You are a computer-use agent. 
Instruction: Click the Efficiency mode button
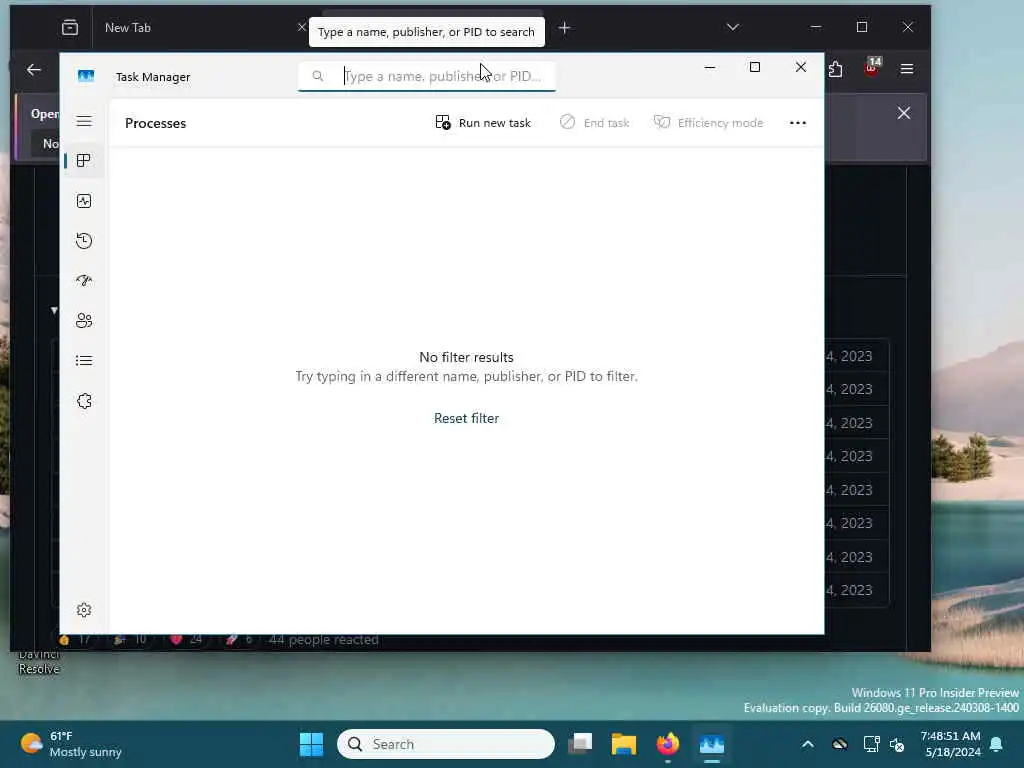(x=708, y=123)
